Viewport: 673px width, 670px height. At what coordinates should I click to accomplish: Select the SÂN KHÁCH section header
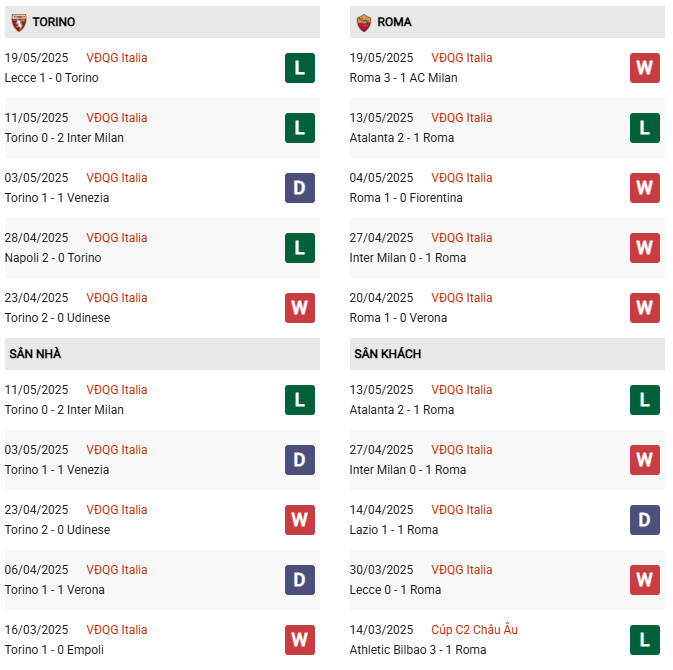[387, 354]
